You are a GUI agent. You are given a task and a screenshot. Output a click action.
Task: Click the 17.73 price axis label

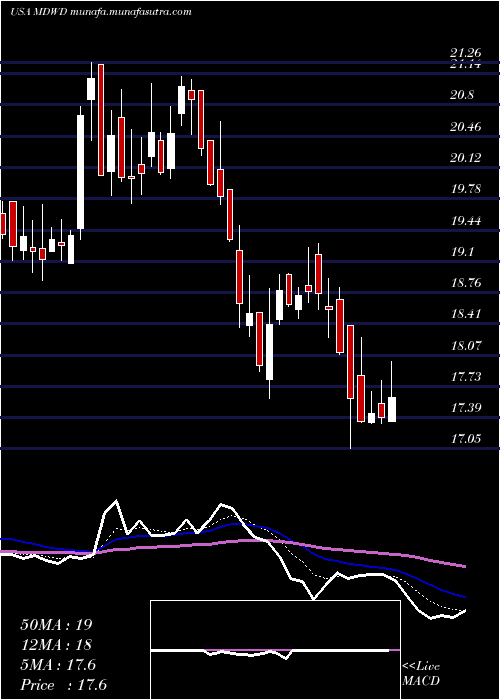pos(466,377)
